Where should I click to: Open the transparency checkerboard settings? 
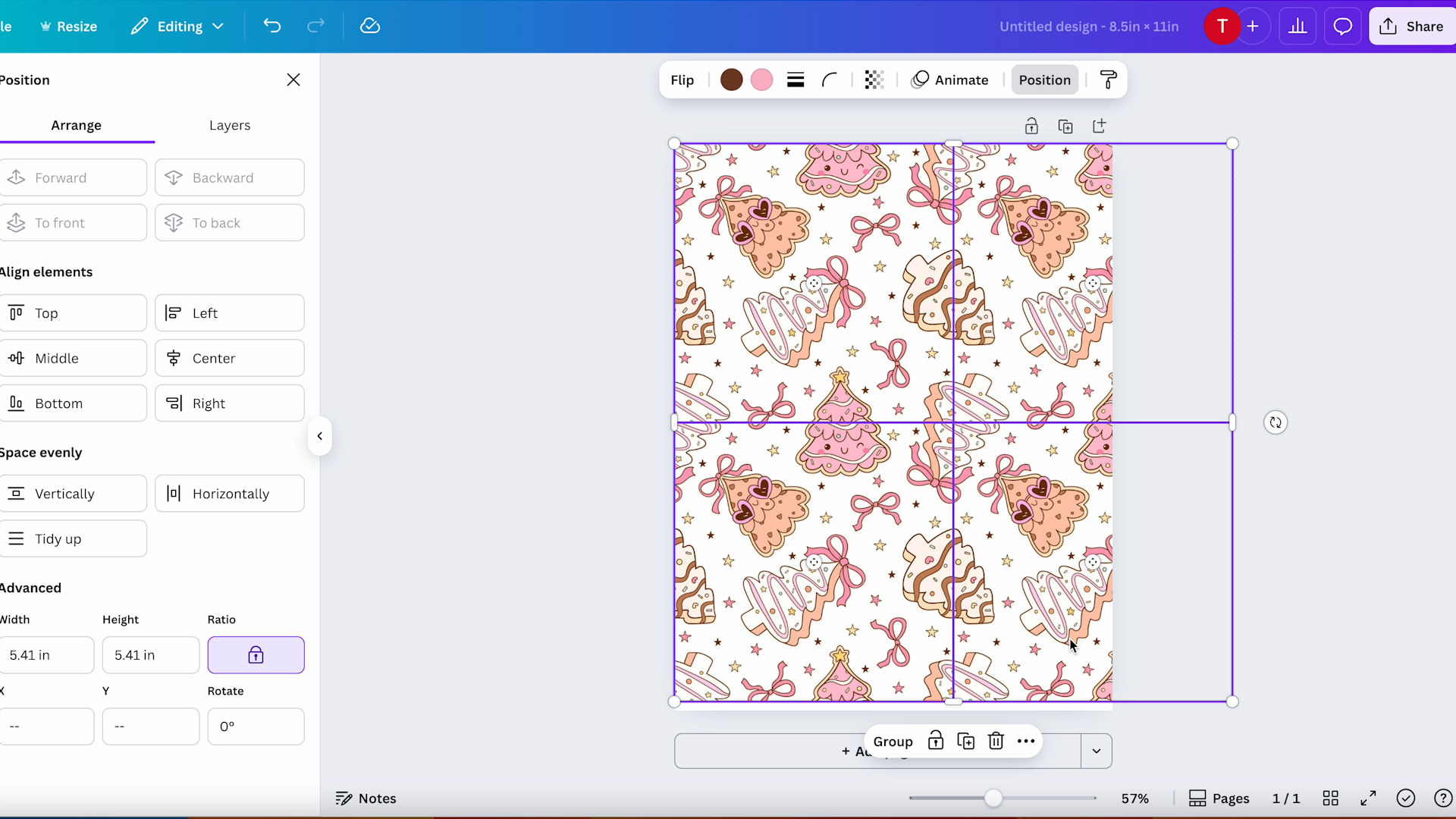coord(874,79)
